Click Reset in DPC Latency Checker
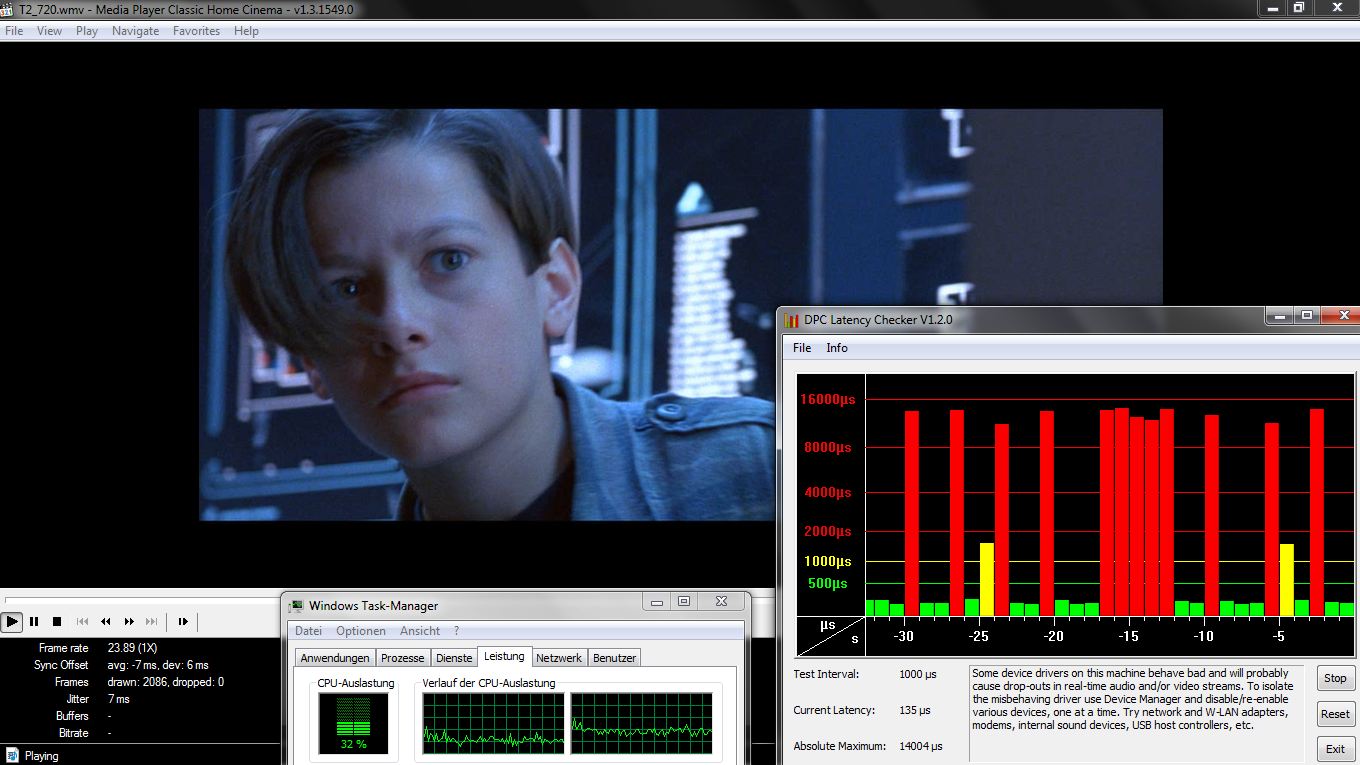This screenshot has width=1360, height=765. (1335, 714)
